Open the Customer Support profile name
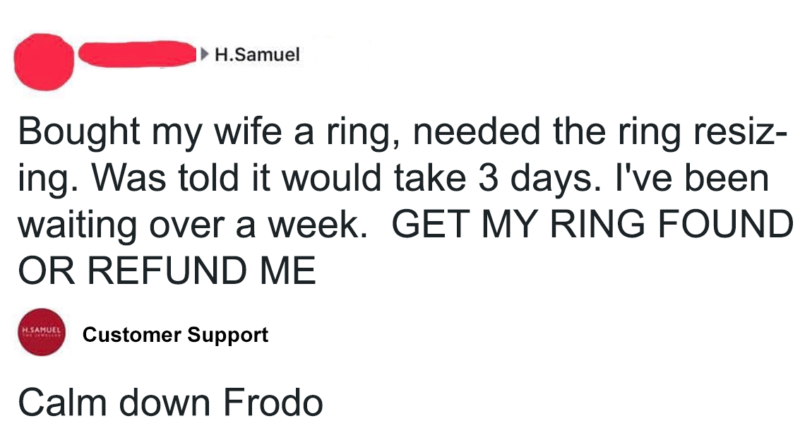This screenshot has width=800, height=445. [x=176, y=336]
